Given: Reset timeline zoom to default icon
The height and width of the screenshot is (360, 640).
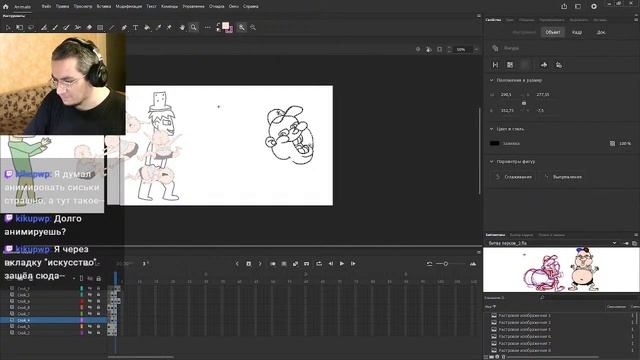Looking at the screenshot, I should click(x=429, y=264).
